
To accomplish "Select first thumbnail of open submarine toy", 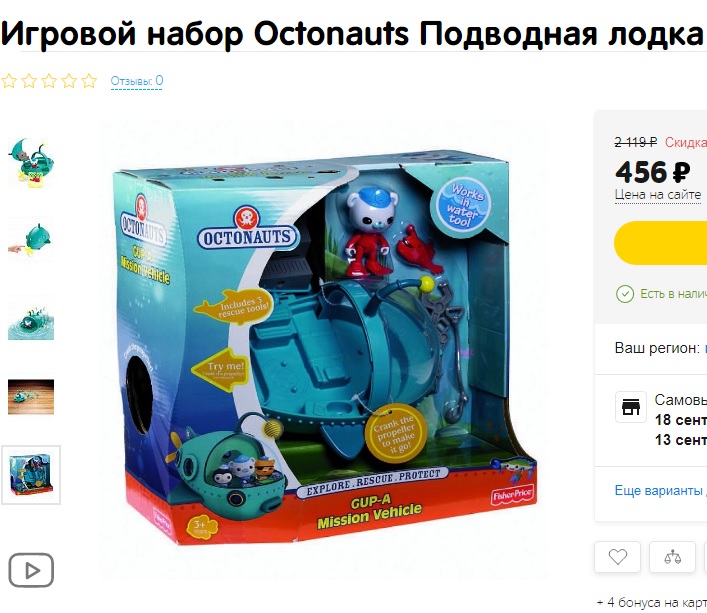I will 31,163.
